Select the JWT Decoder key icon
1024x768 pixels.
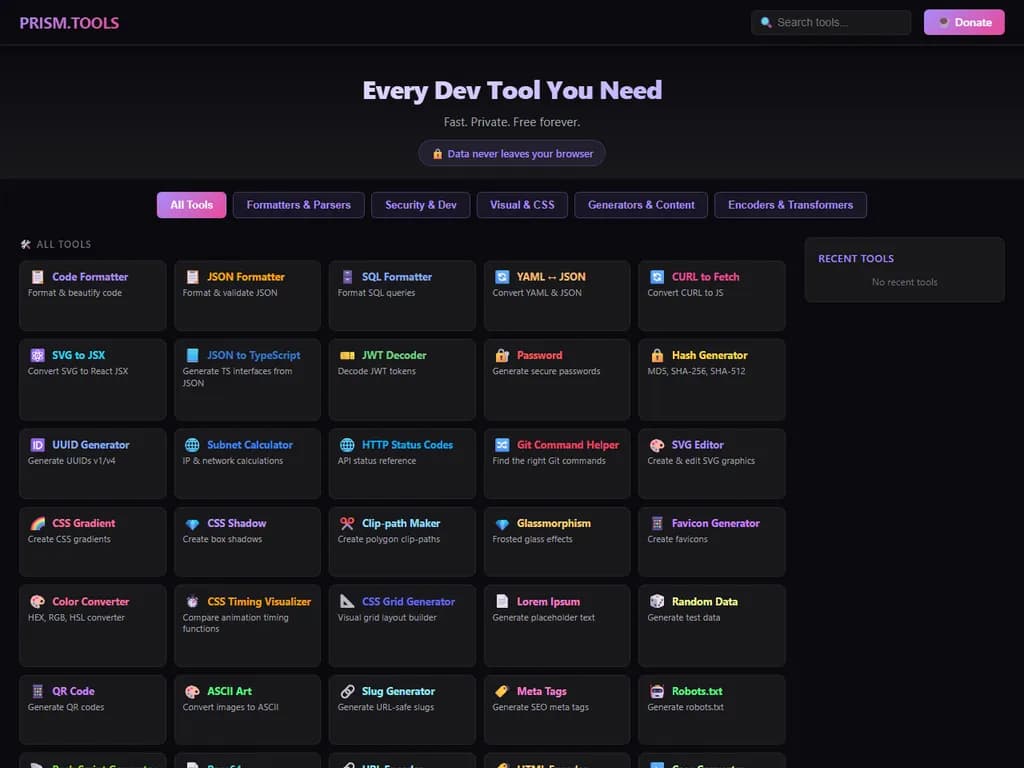[348, 355]
